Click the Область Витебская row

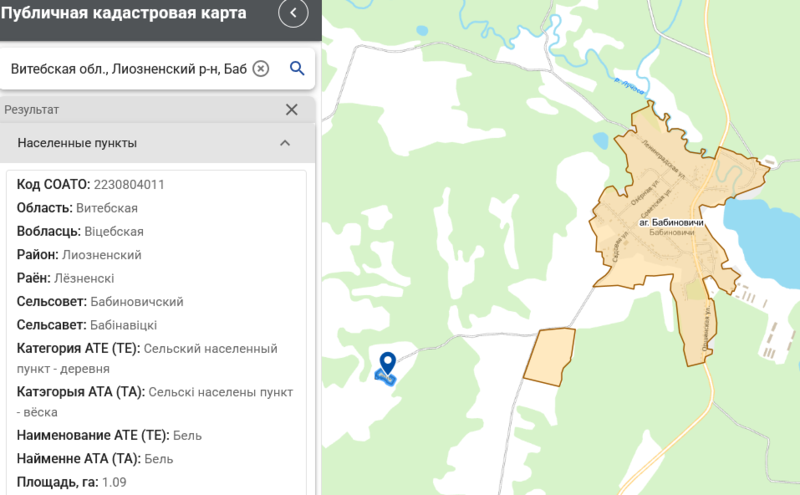click(77, 208)
